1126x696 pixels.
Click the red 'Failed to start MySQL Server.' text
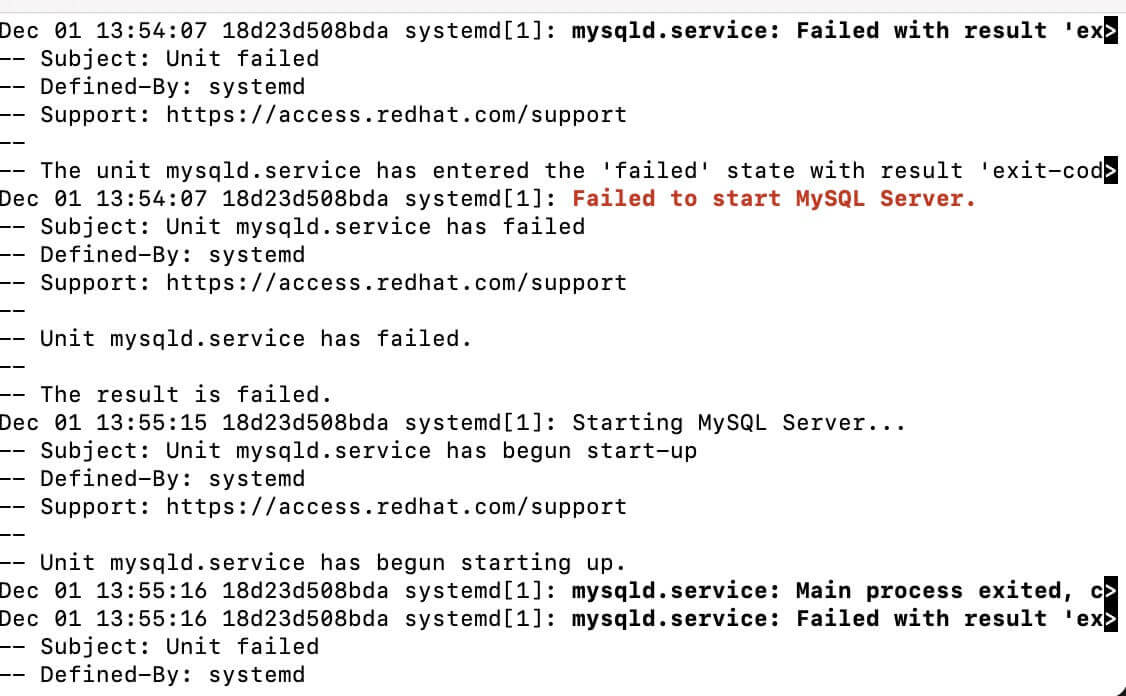[x=773, y=199]
